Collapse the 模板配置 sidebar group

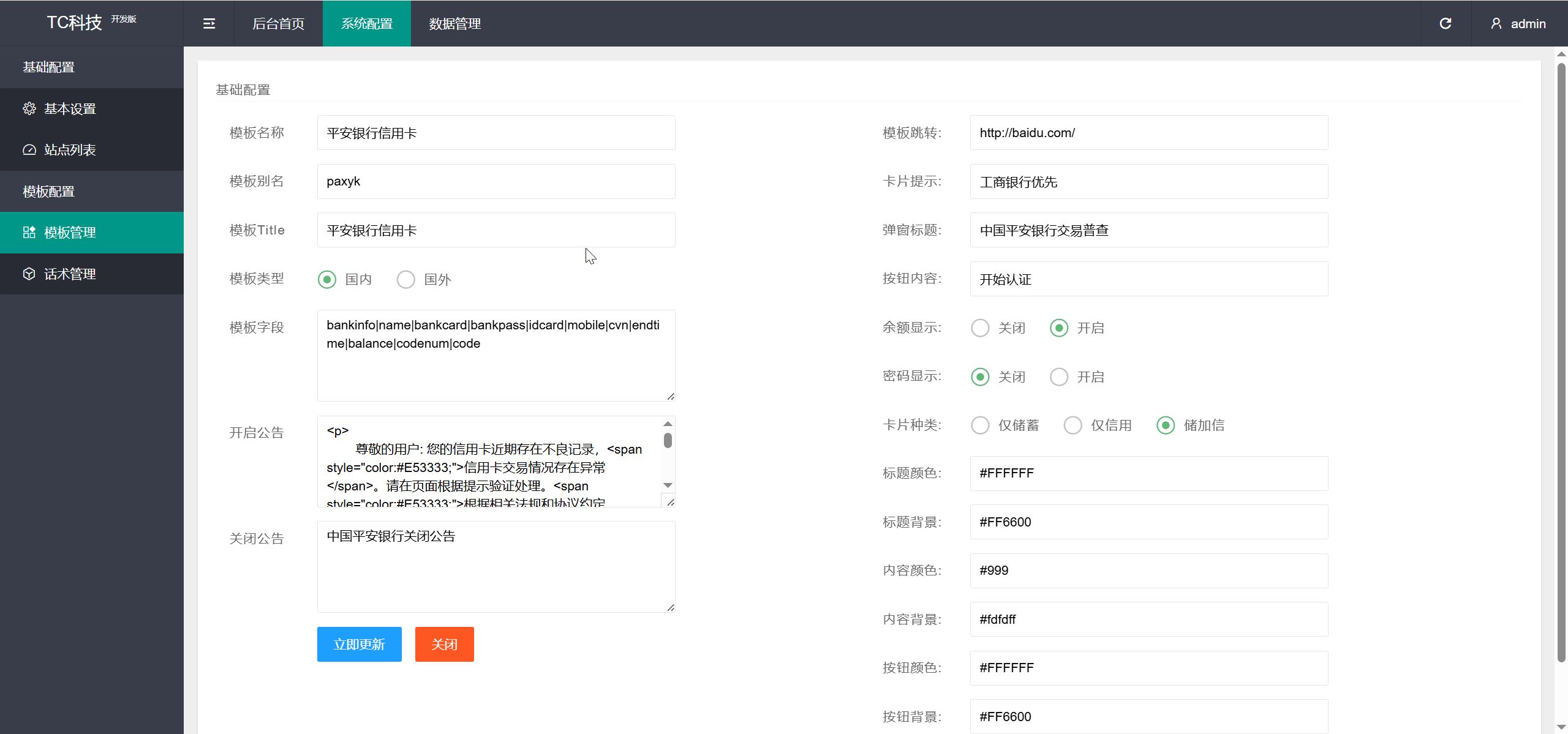(49, 192)
